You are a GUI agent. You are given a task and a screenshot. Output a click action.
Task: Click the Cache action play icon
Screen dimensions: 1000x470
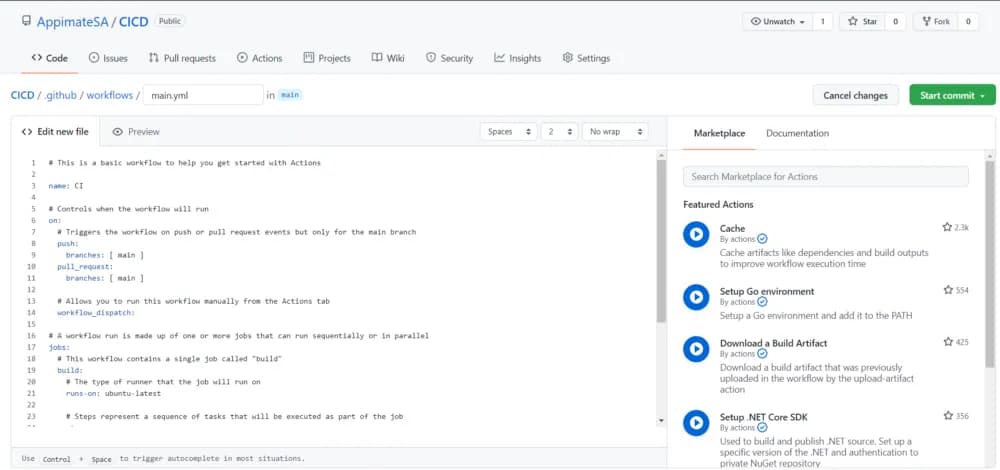click(x=696, y=235)
